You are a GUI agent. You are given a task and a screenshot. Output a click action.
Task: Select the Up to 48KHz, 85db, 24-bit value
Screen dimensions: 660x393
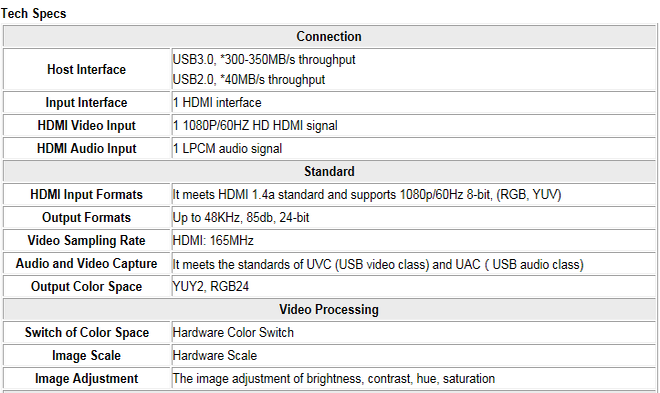[x=241, y=218]
